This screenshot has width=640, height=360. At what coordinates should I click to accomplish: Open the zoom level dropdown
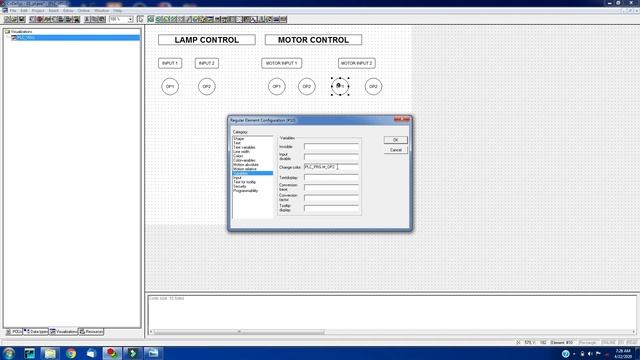point(130,20)
